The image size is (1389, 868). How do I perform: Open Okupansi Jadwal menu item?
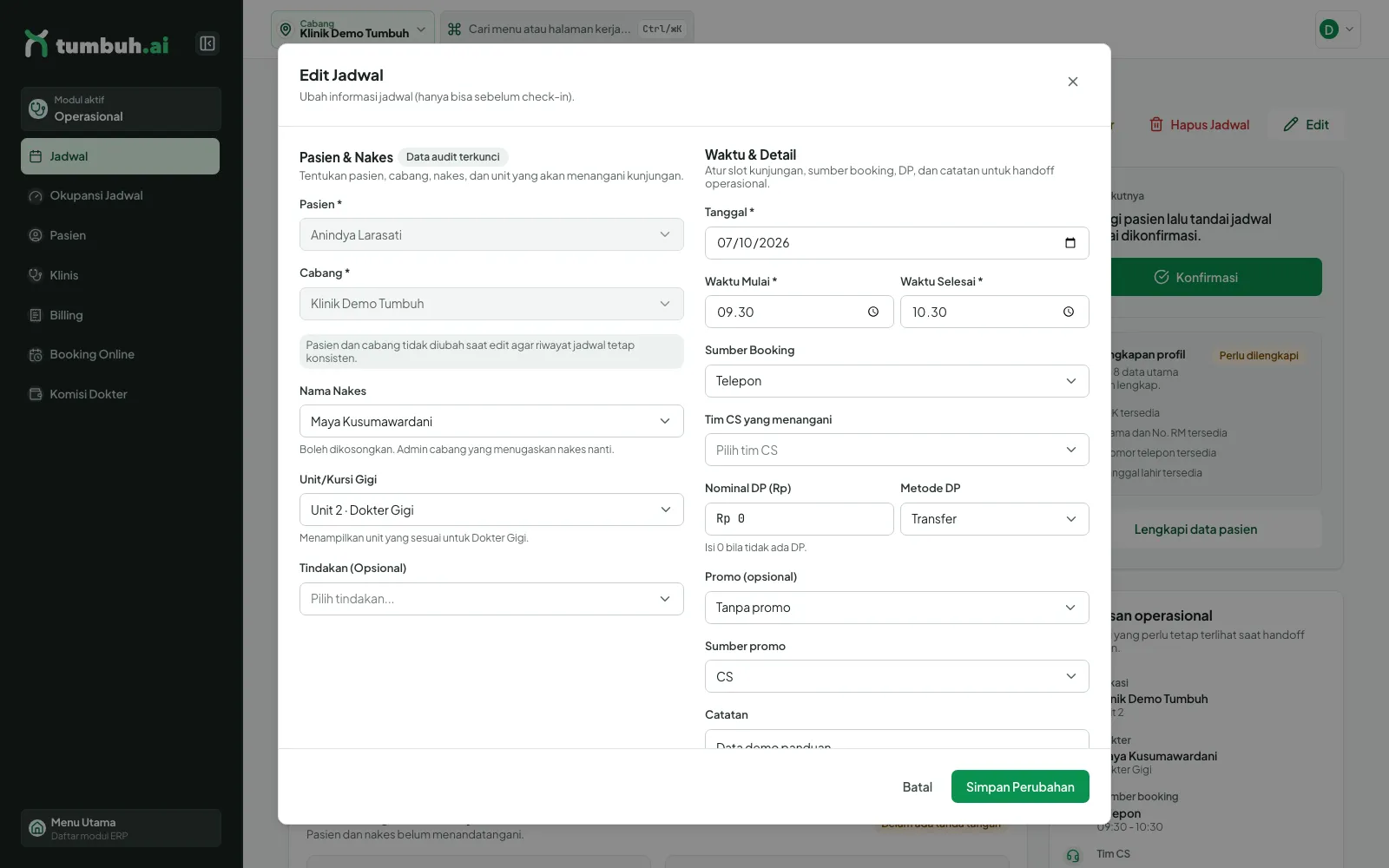tap(120, 196)
